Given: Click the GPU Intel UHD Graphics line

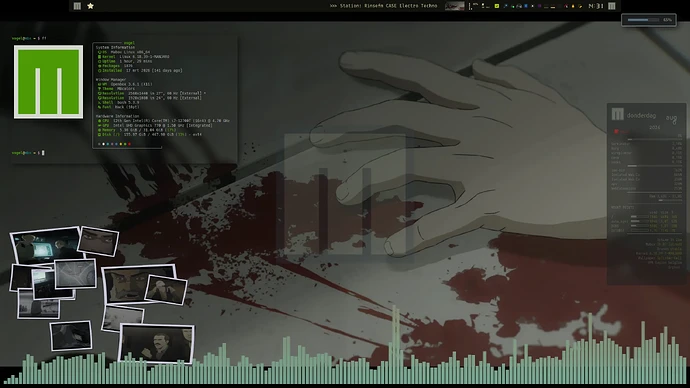Looking at the screenshot, I should 155,125.
